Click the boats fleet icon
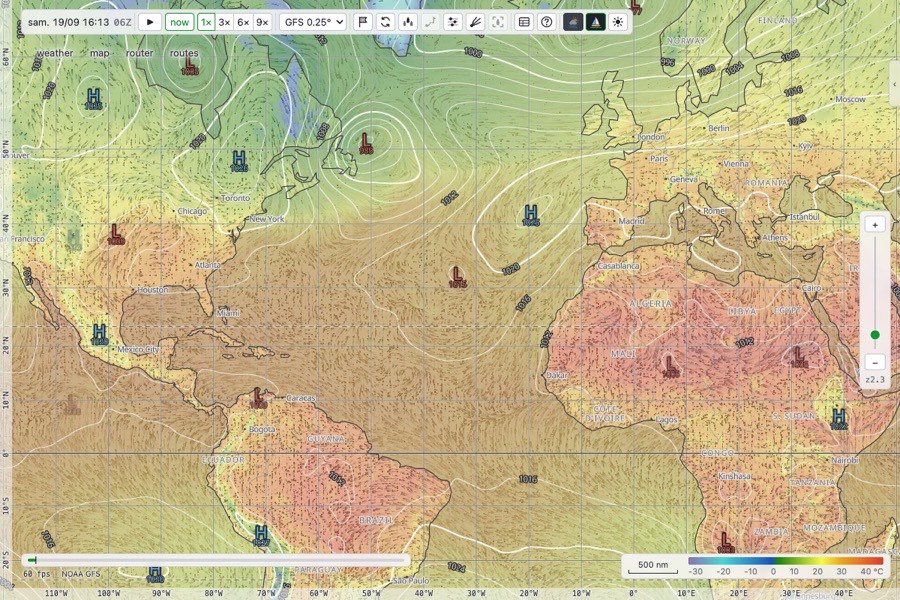The width and height of the screenshot is (900, 600). coord(408,22)
